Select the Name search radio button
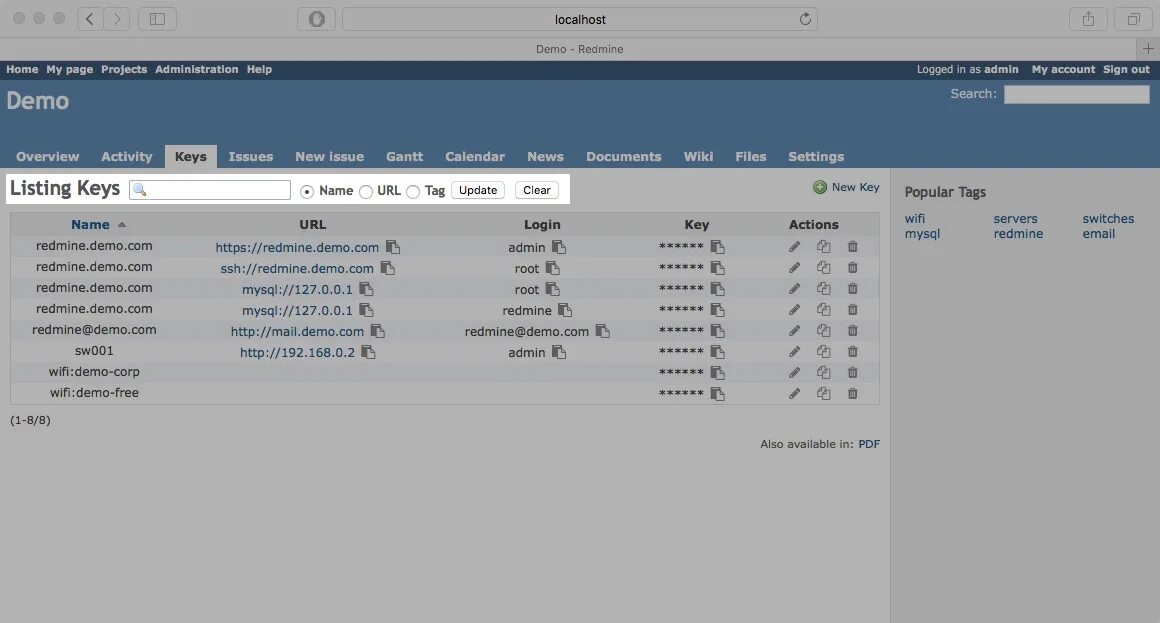Image resolution: width=1160 pixels, height=623 pixels. [x=307, y=190]
